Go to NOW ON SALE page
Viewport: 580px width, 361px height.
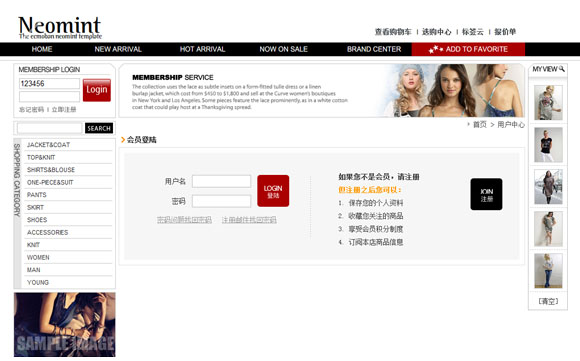click(283, 49)
